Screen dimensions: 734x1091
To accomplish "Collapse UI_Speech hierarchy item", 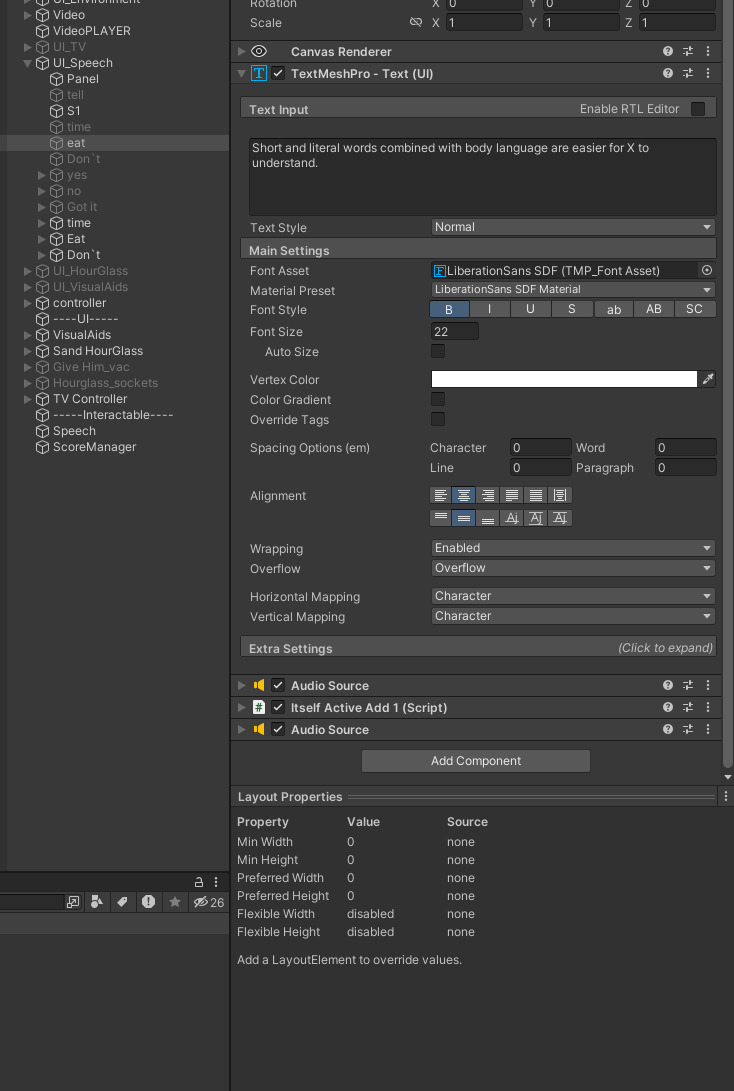I will pyautogui.click(x=28, y=63).
